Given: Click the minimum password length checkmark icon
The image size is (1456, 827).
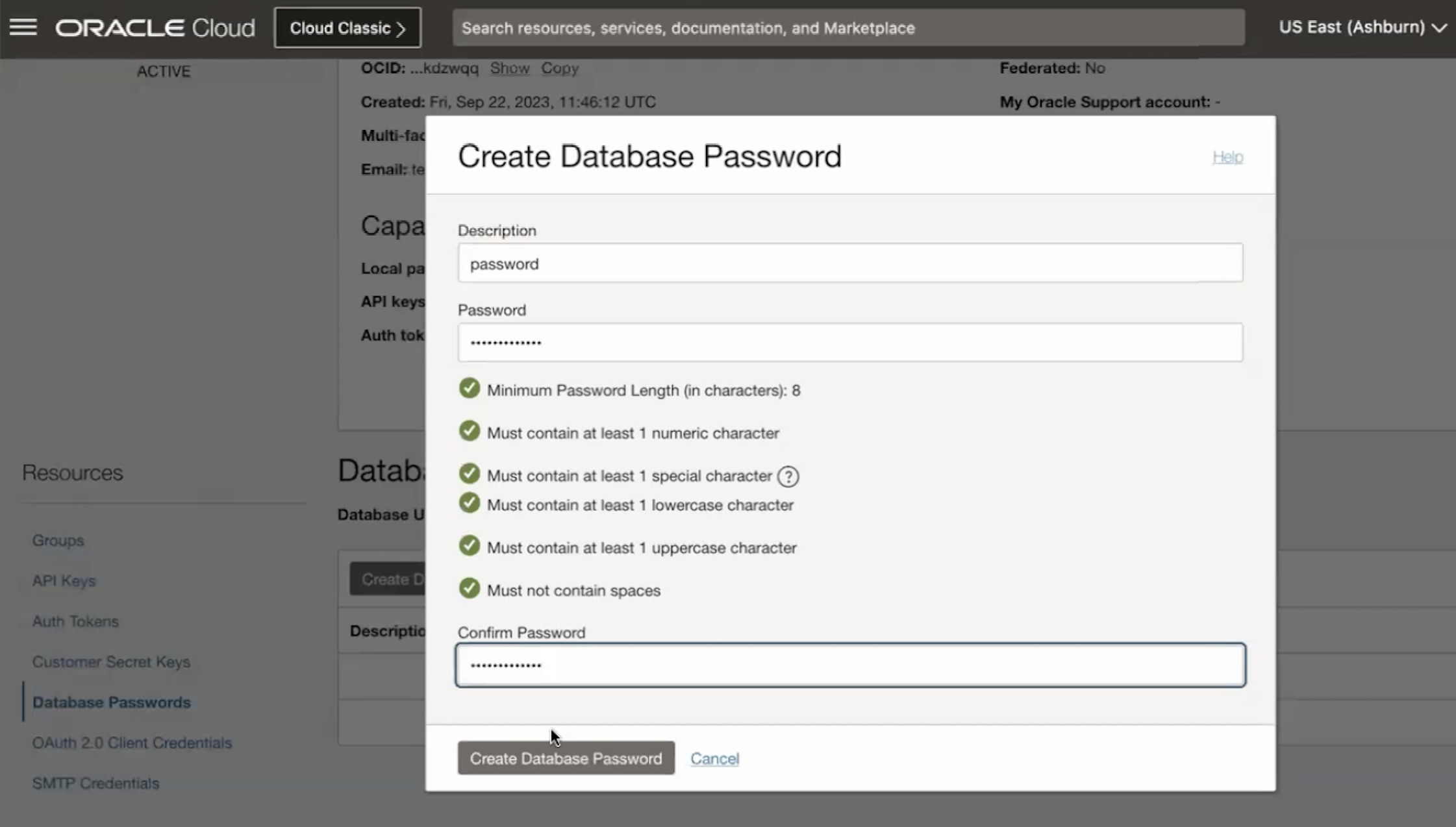Looking at the screenshot, I should click(469, 388).
